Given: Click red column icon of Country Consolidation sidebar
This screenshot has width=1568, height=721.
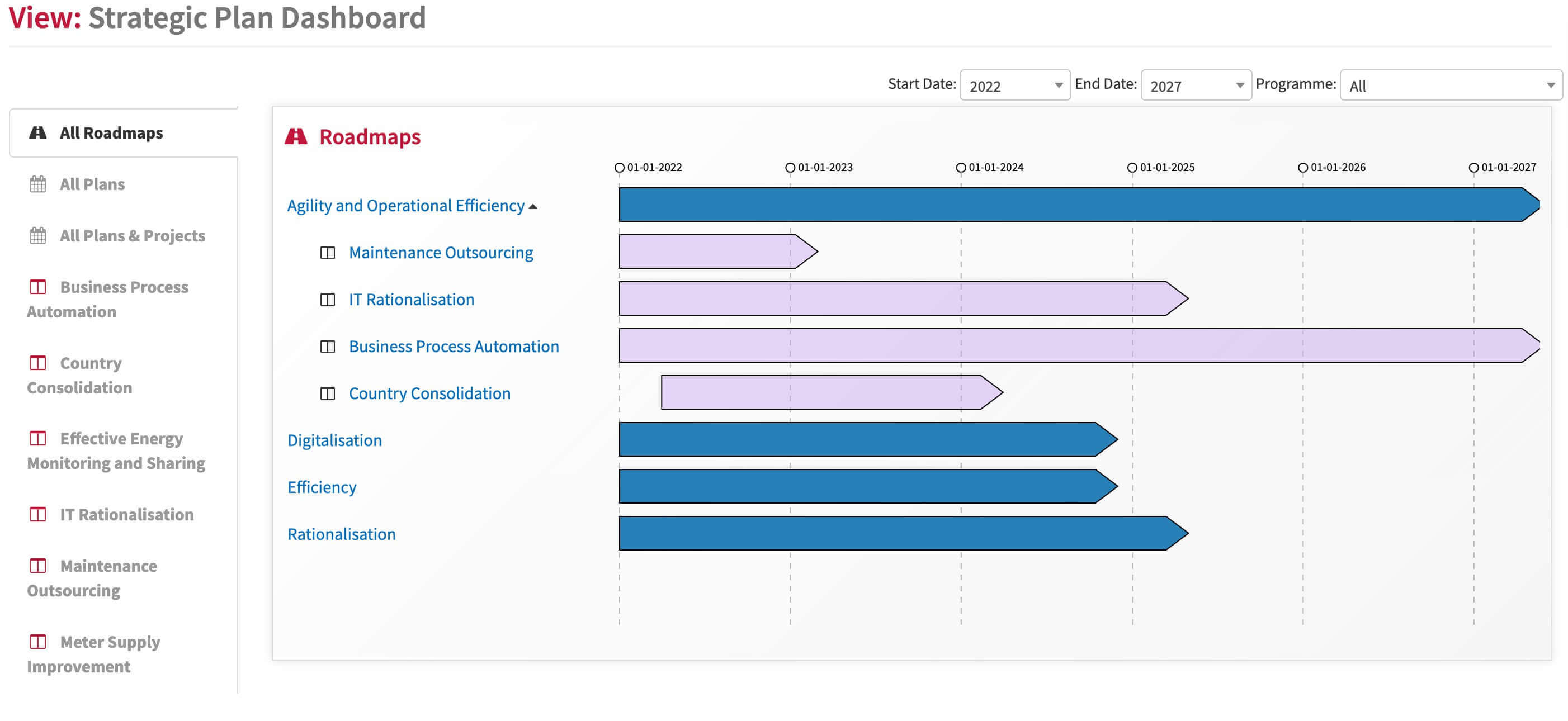Looking at the screenshot, I should point(37,363).
